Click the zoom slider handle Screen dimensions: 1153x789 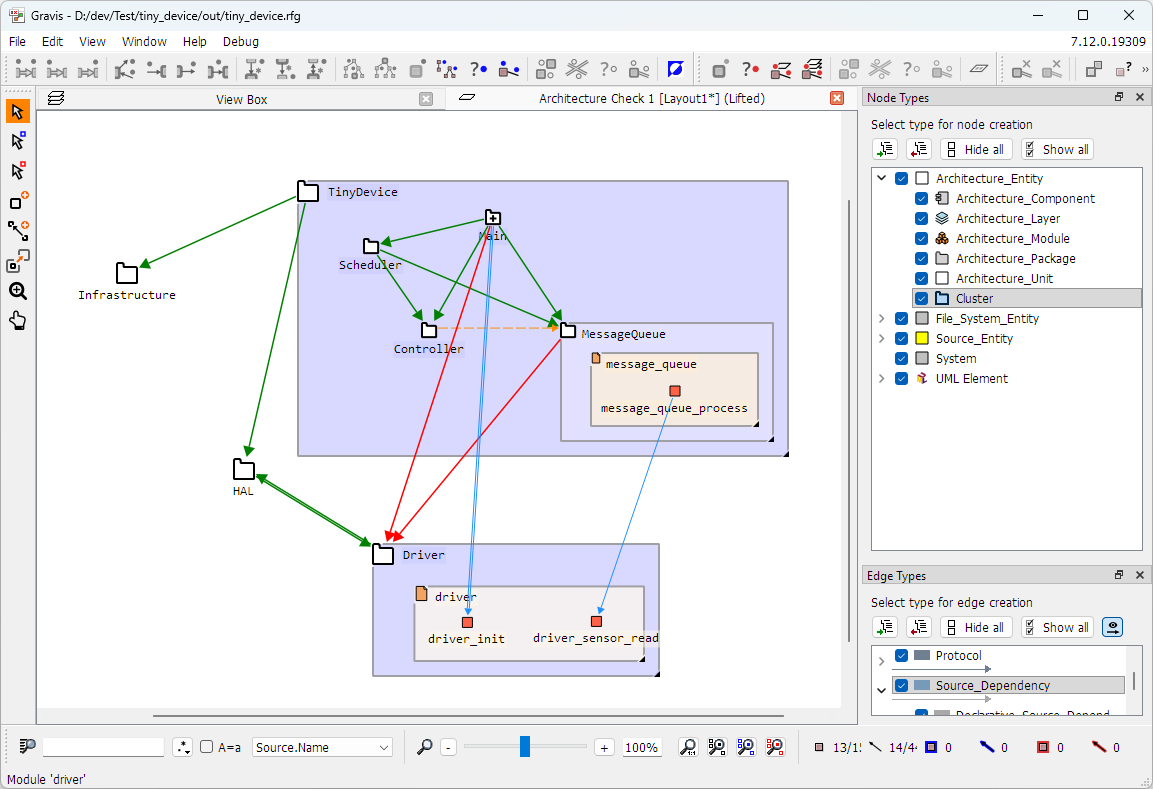pos(525,746)
